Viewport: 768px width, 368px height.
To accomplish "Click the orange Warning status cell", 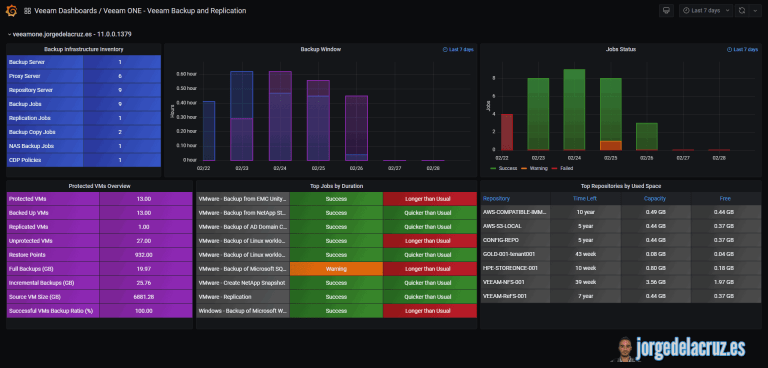I will [336, 269].
